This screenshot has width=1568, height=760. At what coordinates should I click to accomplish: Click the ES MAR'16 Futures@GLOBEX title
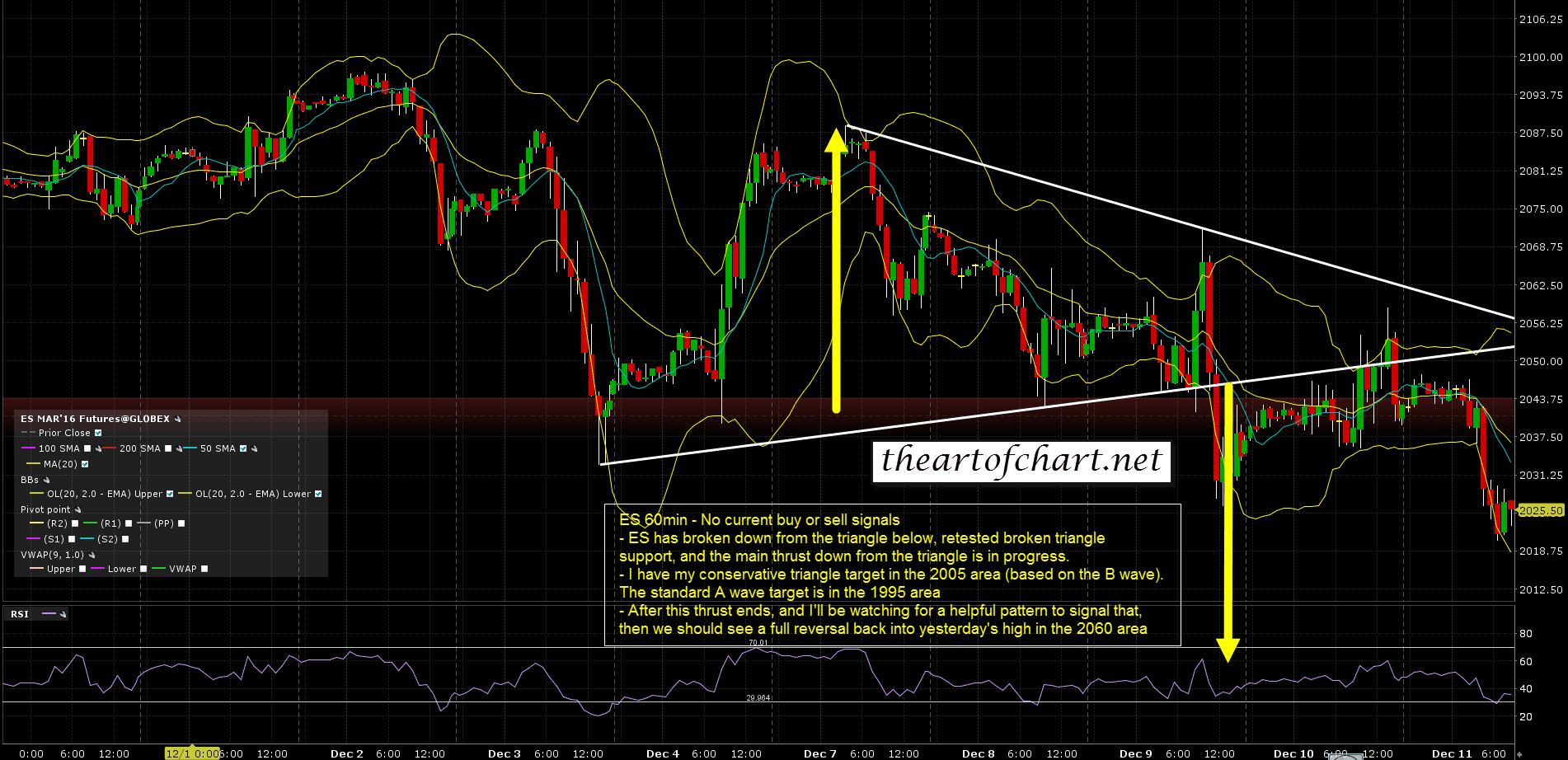tap(95, 420)
